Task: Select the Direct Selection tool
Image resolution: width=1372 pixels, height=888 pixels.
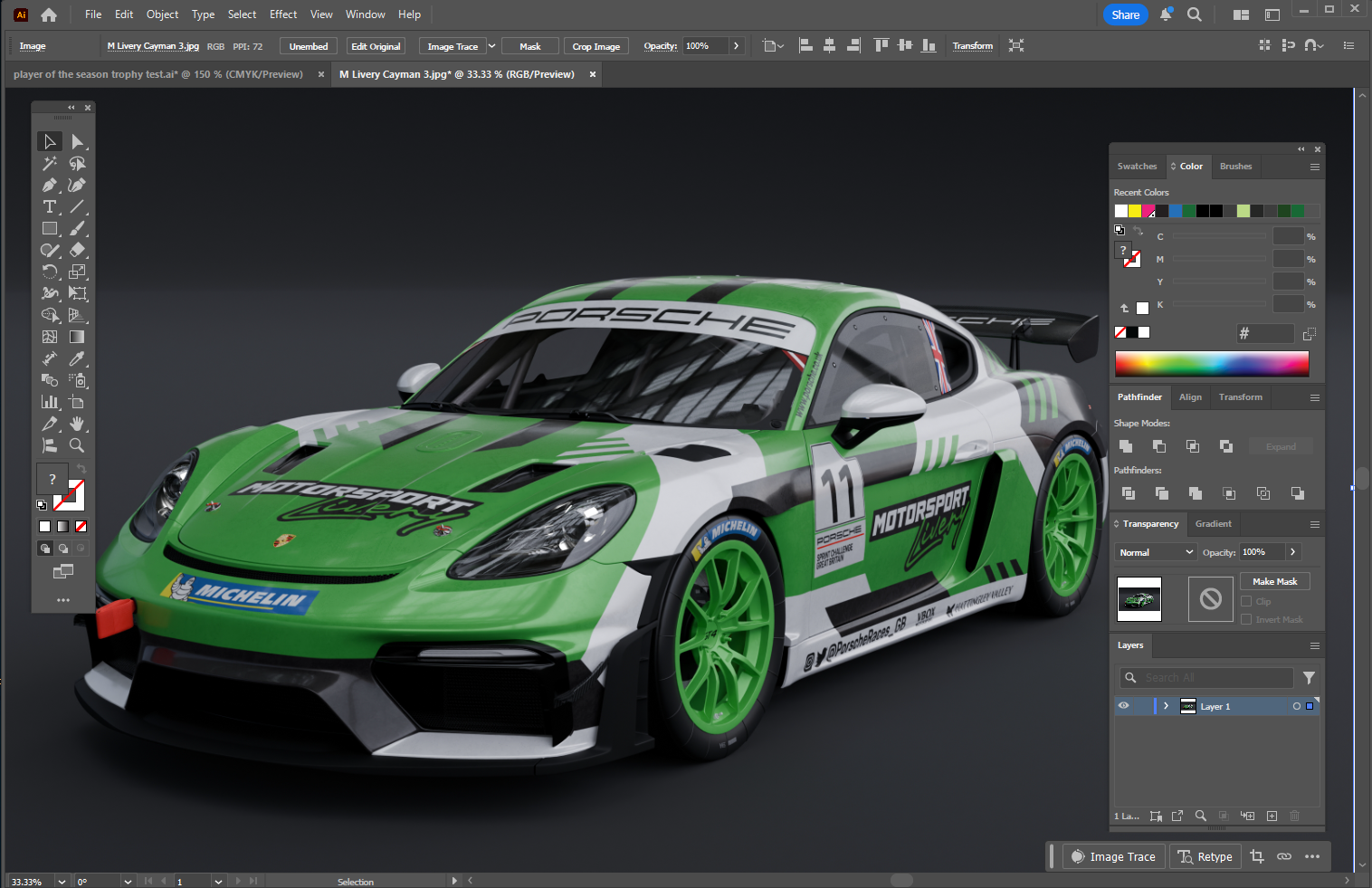Action: [77, 141]
